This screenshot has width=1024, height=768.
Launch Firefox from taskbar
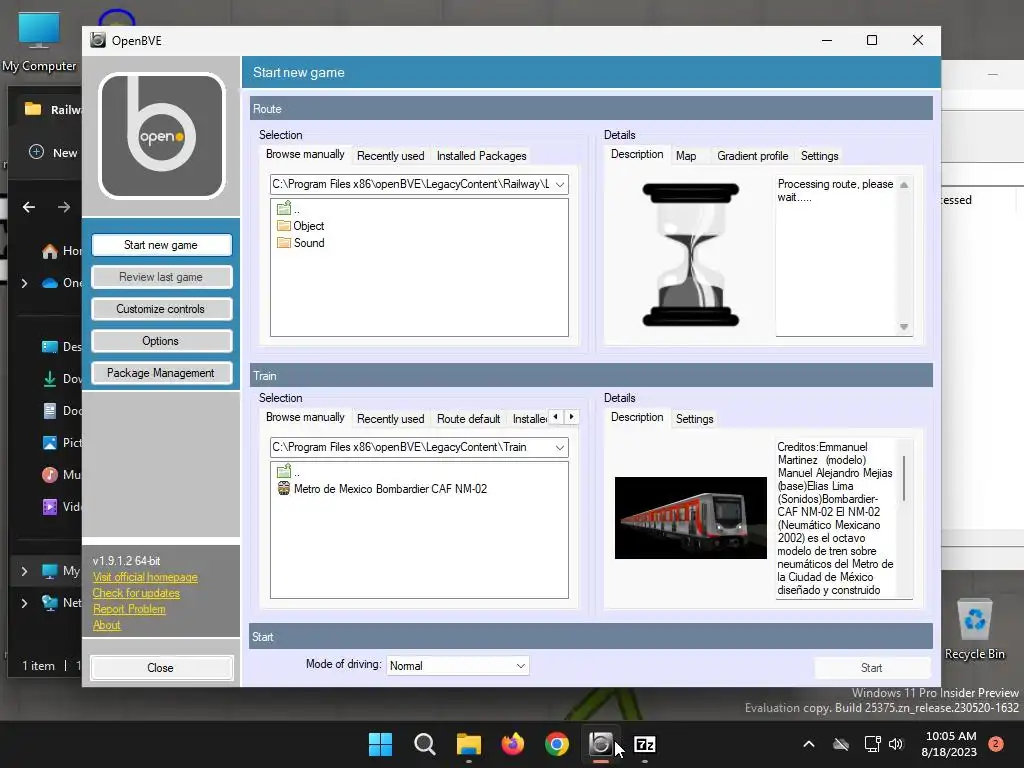(x=513, y=744)
